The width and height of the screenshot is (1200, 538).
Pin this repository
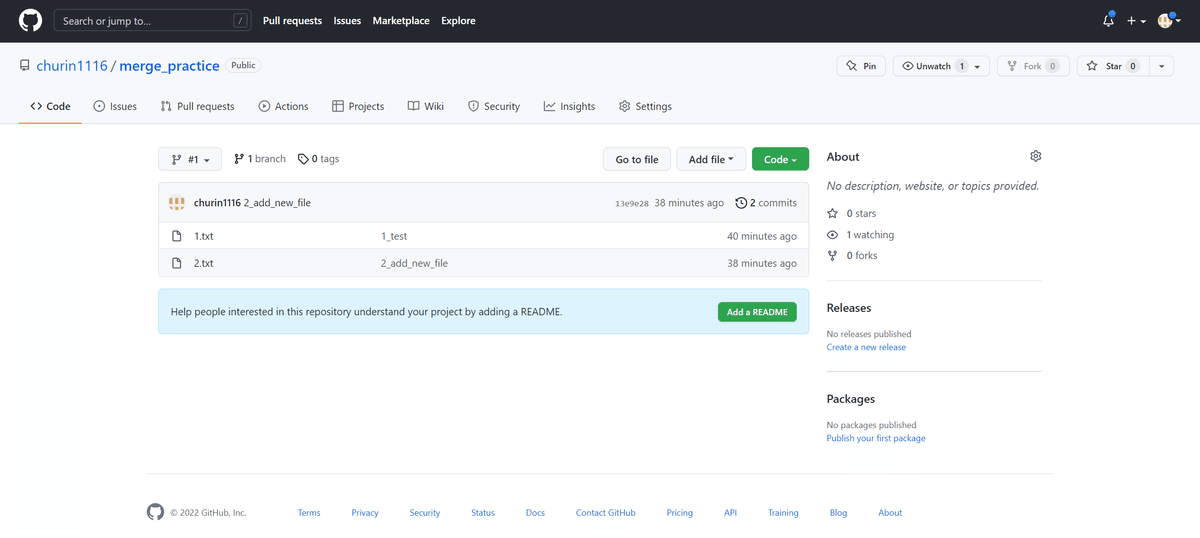pyautogui.click(x=861, y=66)
